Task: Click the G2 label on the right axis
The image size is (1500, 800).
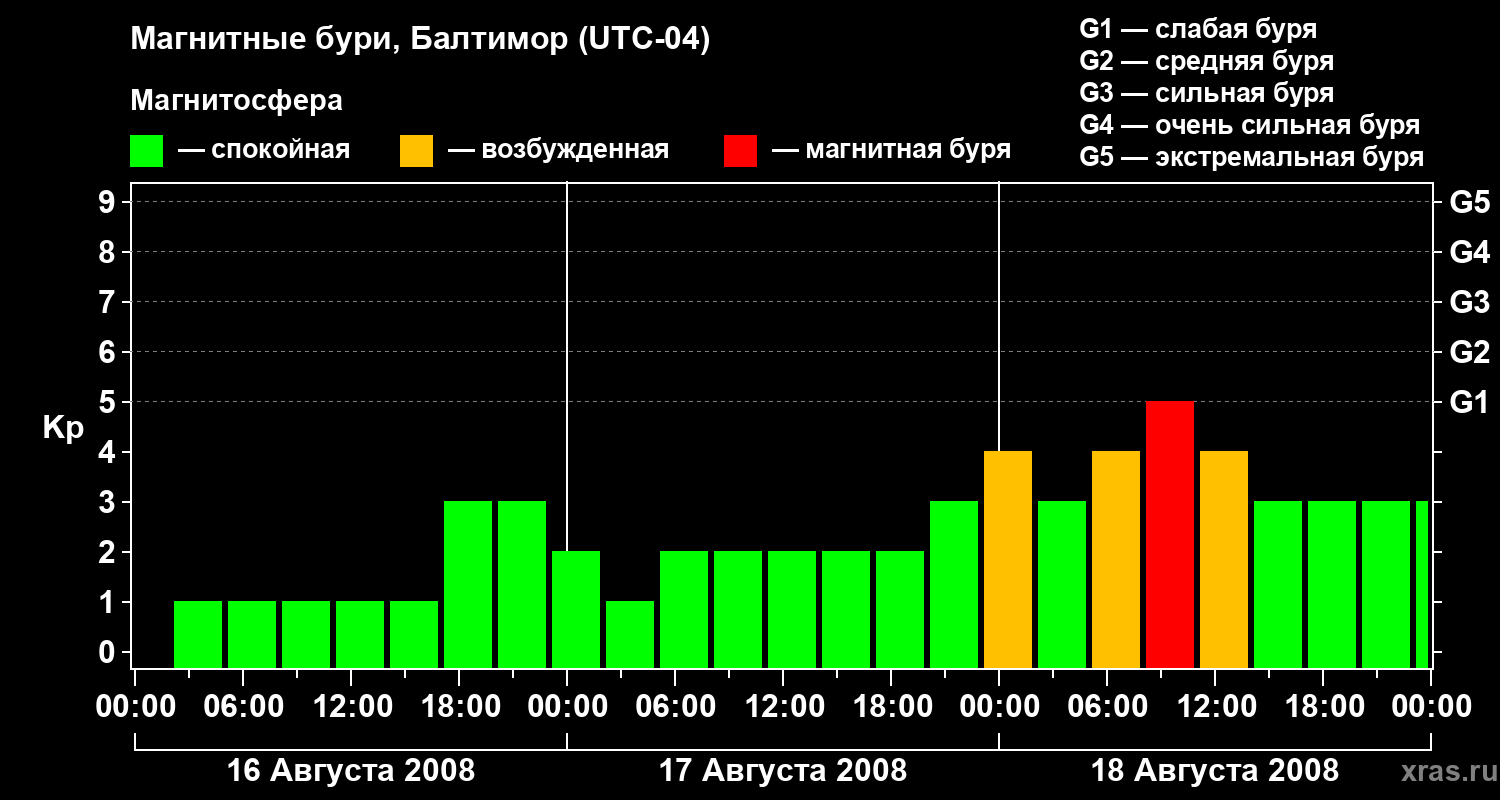Action: click(1469, 352)
